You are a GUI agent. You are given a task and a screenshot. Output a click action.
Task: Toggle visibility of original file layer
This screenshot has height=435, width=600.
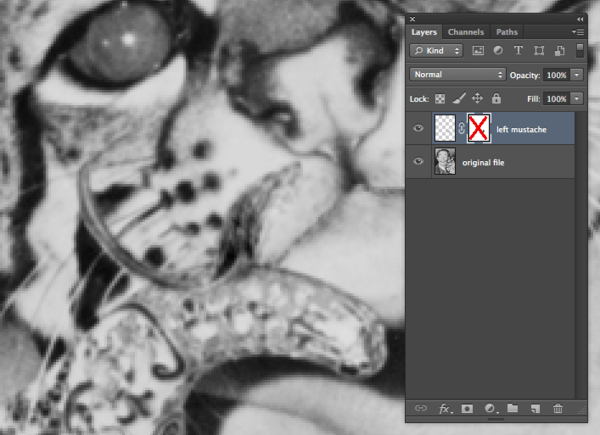coord(418,161)
